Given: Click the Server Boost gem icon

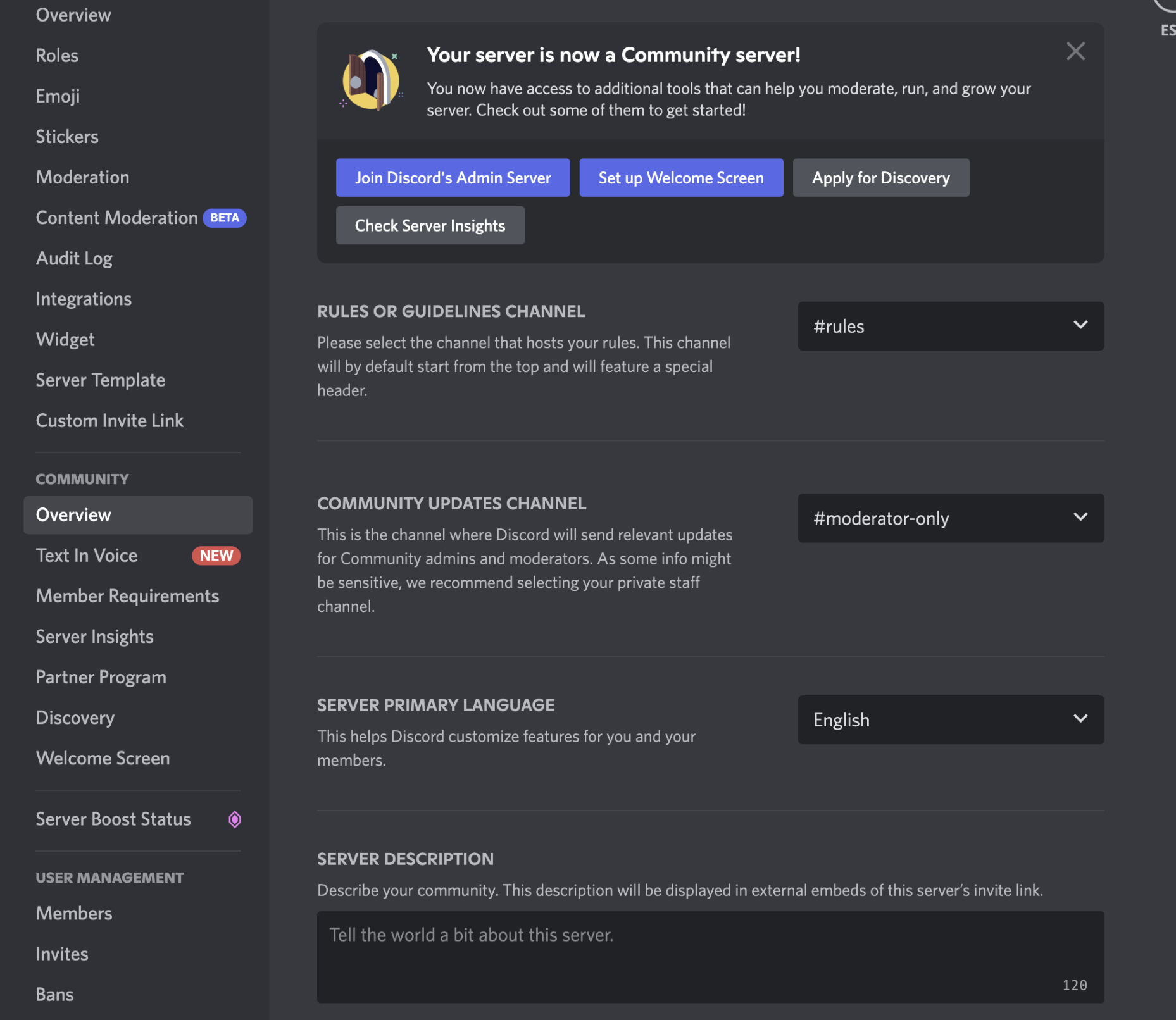Looking at the screenshot, I should (235, 819).
